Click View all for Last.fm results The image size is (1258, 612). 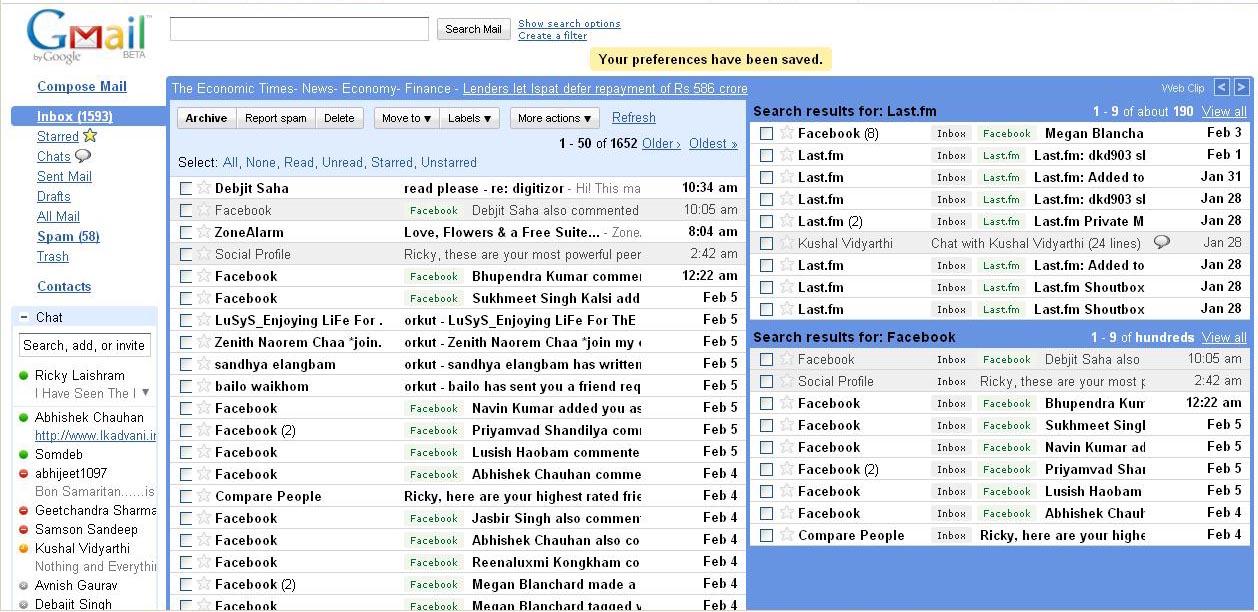coord(1224,111)
